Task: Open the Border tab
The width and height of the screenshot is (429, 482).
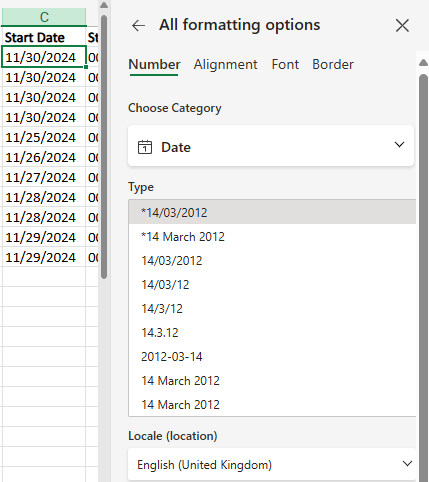Action: click(333, 64)
